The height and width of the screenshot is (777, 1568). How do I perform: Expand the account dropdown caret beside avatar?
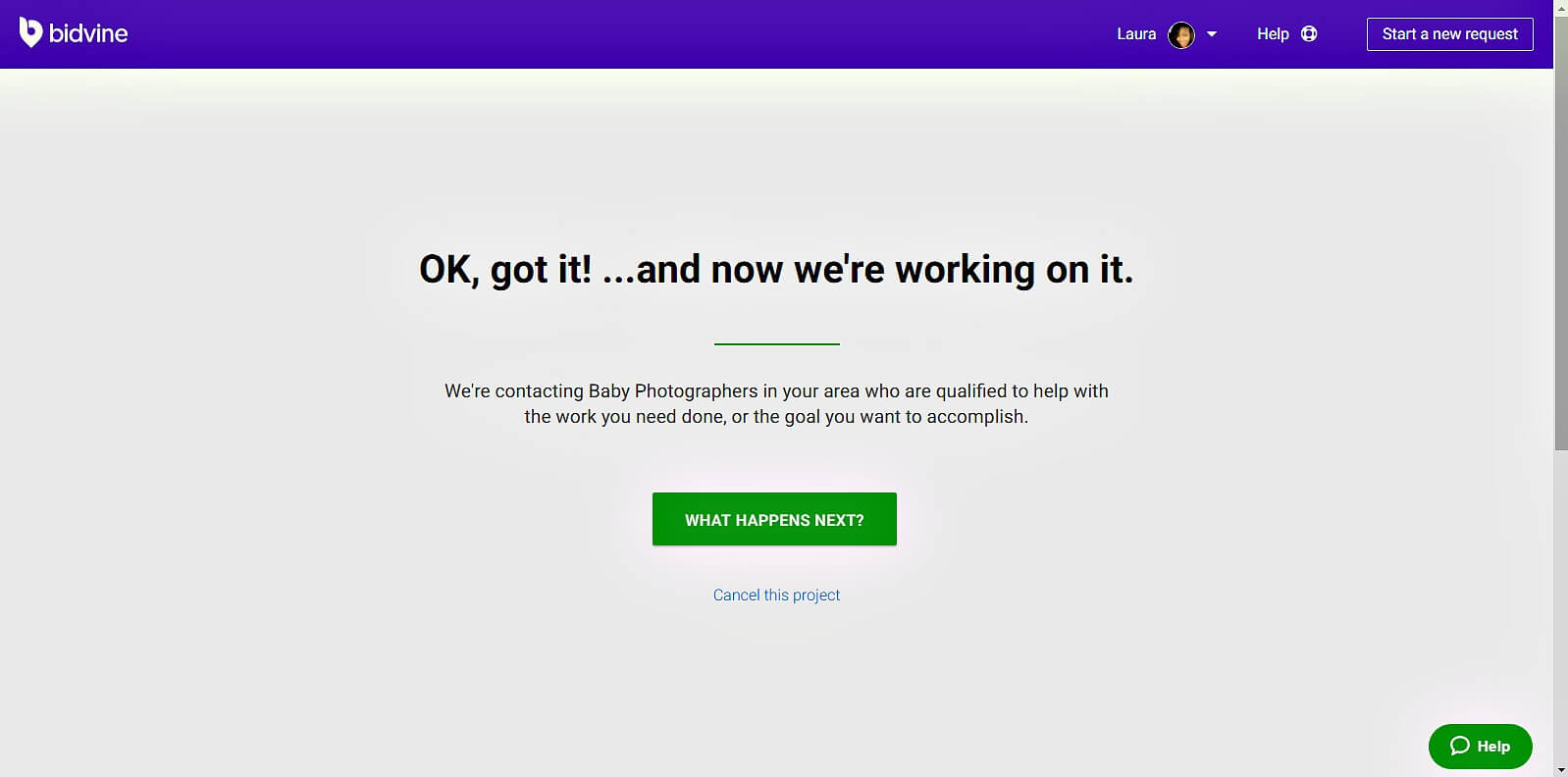1212,34
